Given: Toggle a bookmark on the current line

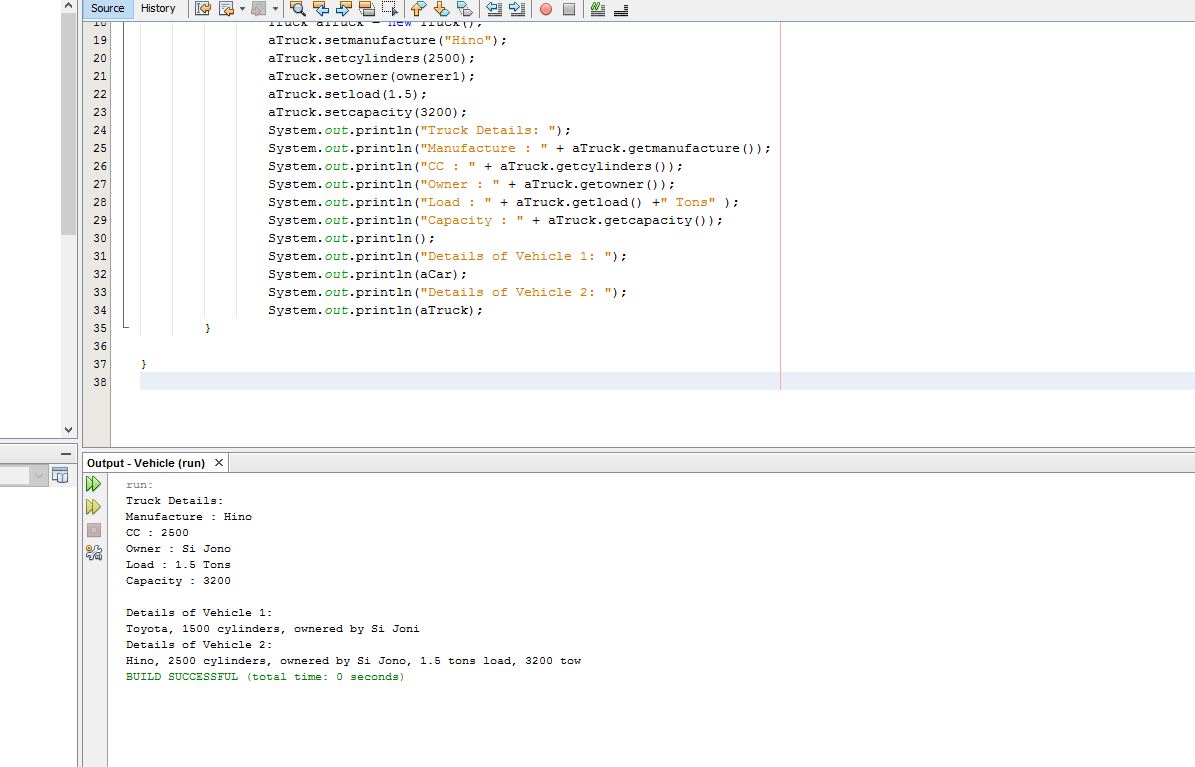Looking at the screenshot, I should (464, 9).
